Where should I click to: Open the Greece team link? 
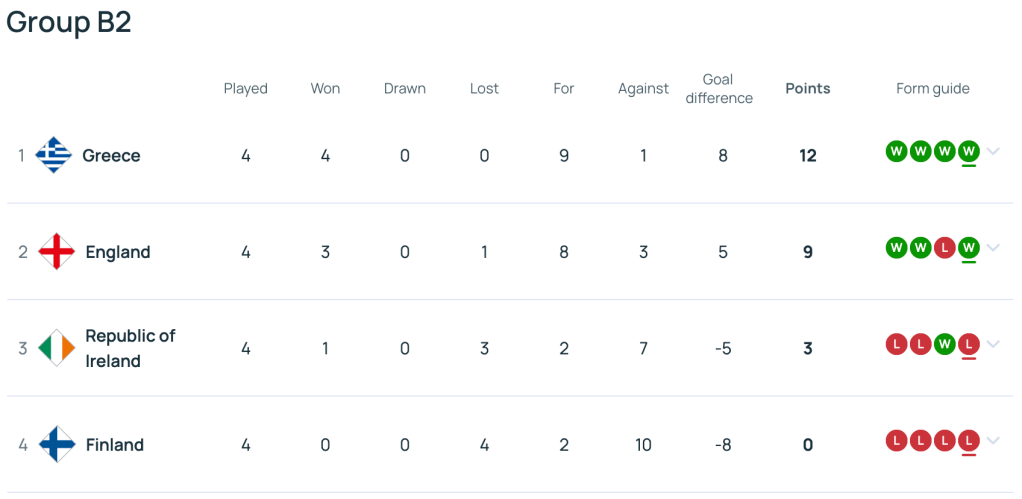click(x=111, y=156)
